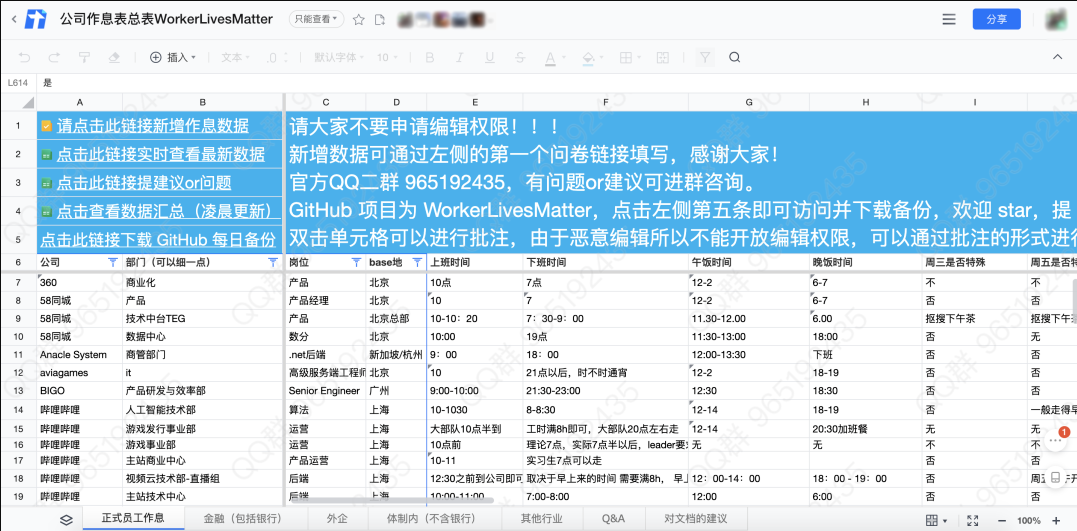
Task: Open link 点击此链接提建议or问题
Action: (x=144, y=183)
